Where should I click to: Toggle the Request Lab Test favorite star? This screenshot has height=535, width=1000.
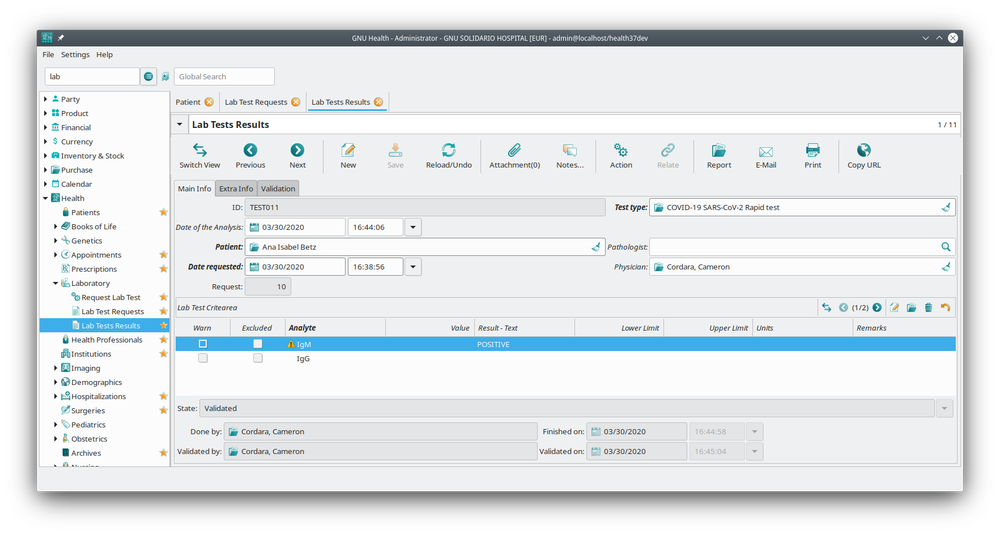point(163,297)
